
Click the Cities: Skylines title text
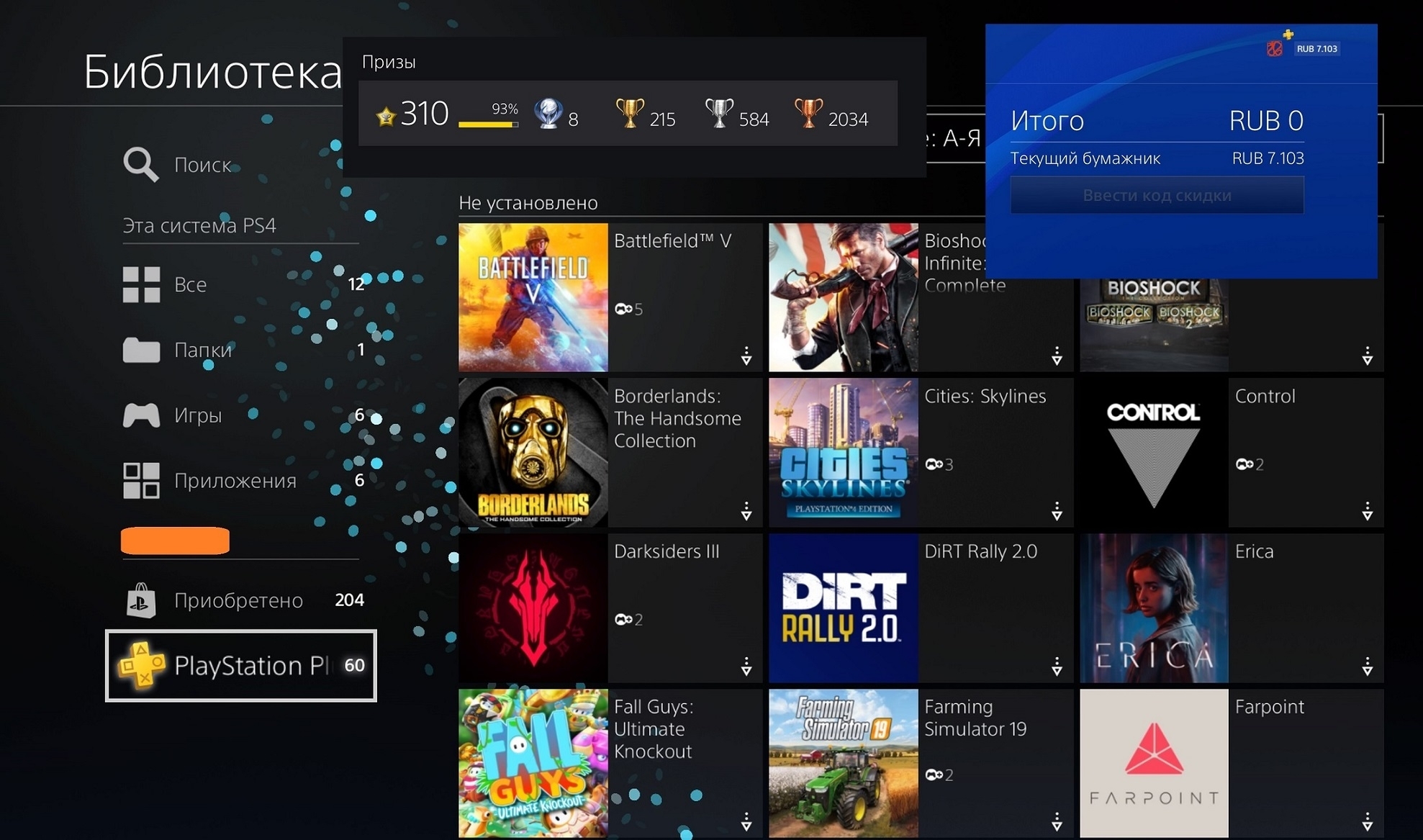(x=985, y=397)
